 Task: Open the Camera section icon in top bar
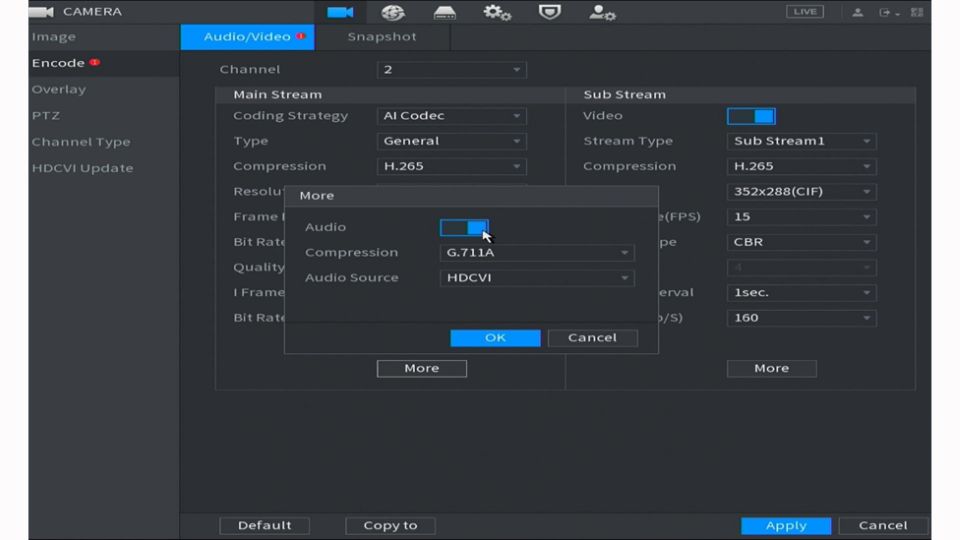point(340,12)
